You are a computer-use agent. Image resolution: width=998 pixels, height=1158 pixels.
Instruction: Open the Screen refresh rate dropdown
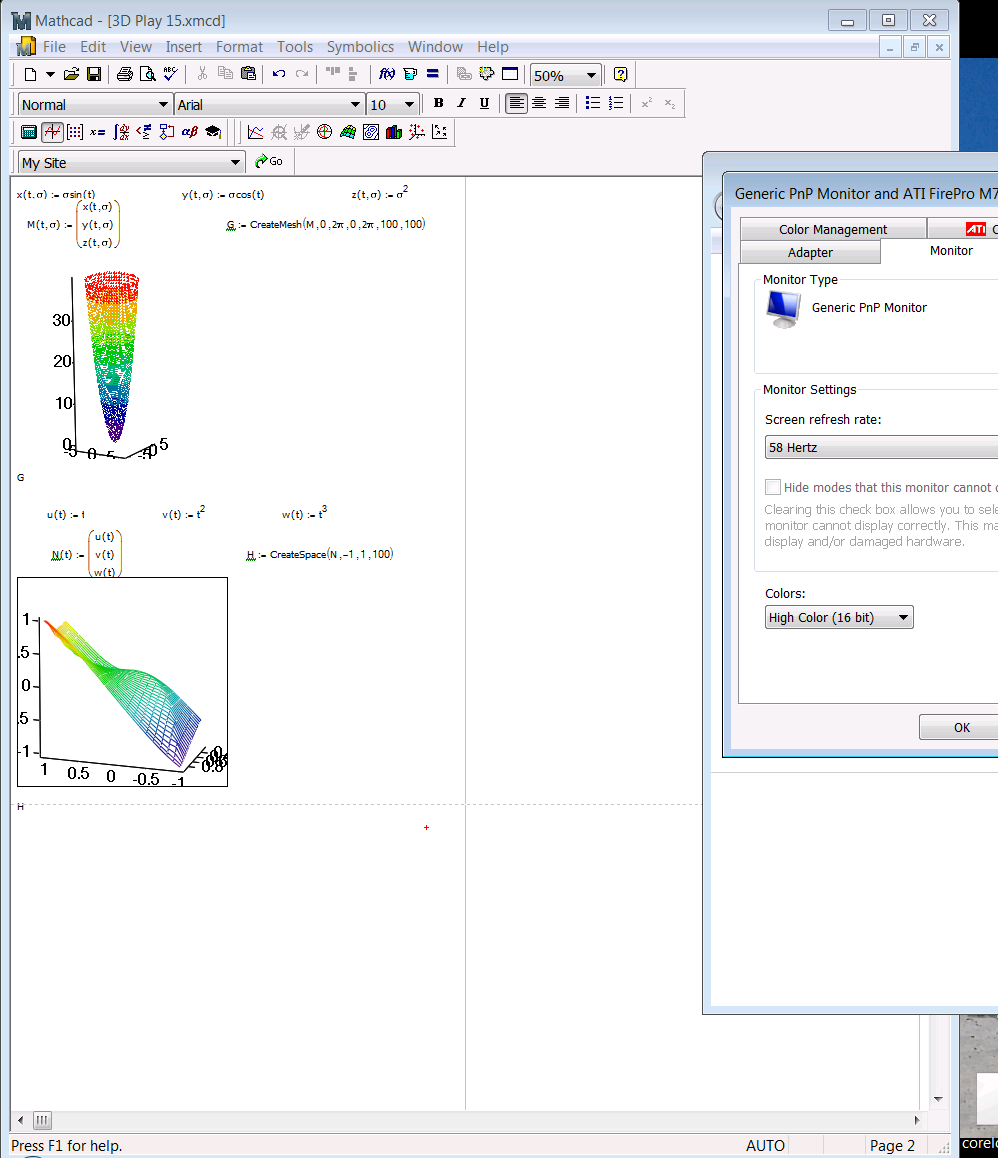click(881, 448)
